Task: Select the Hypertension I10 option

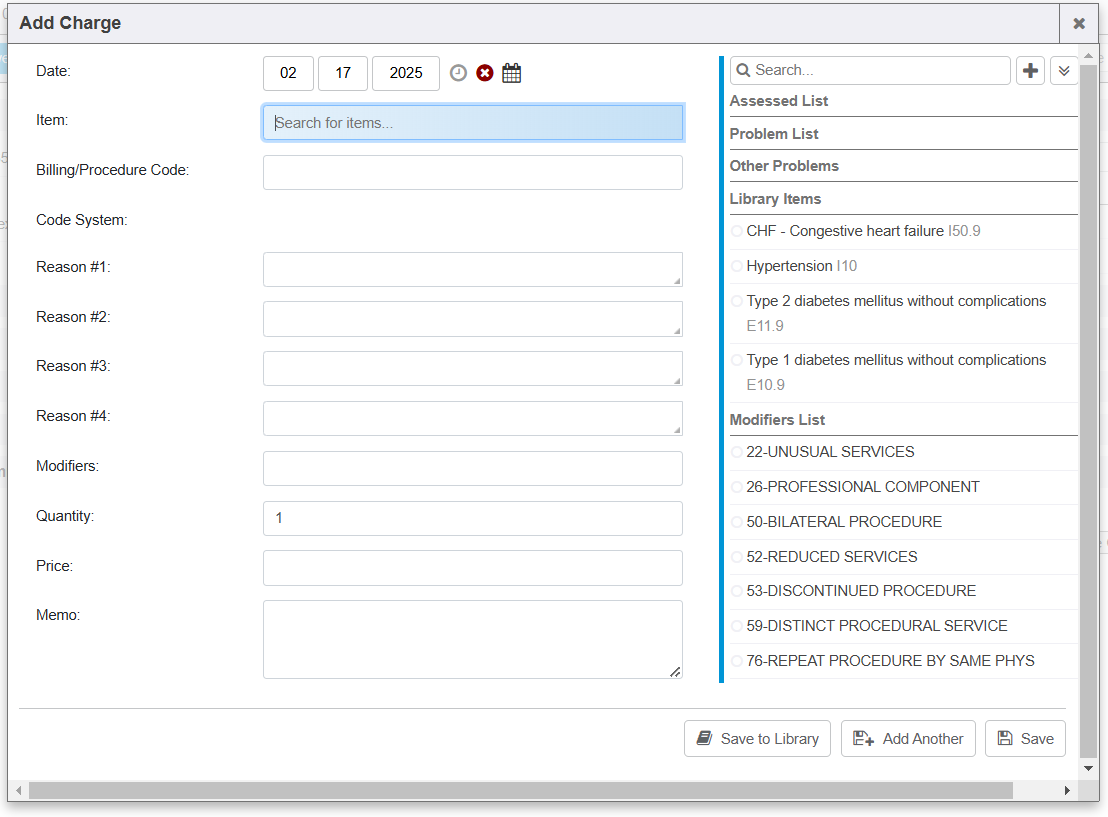Action: [737, 267]
